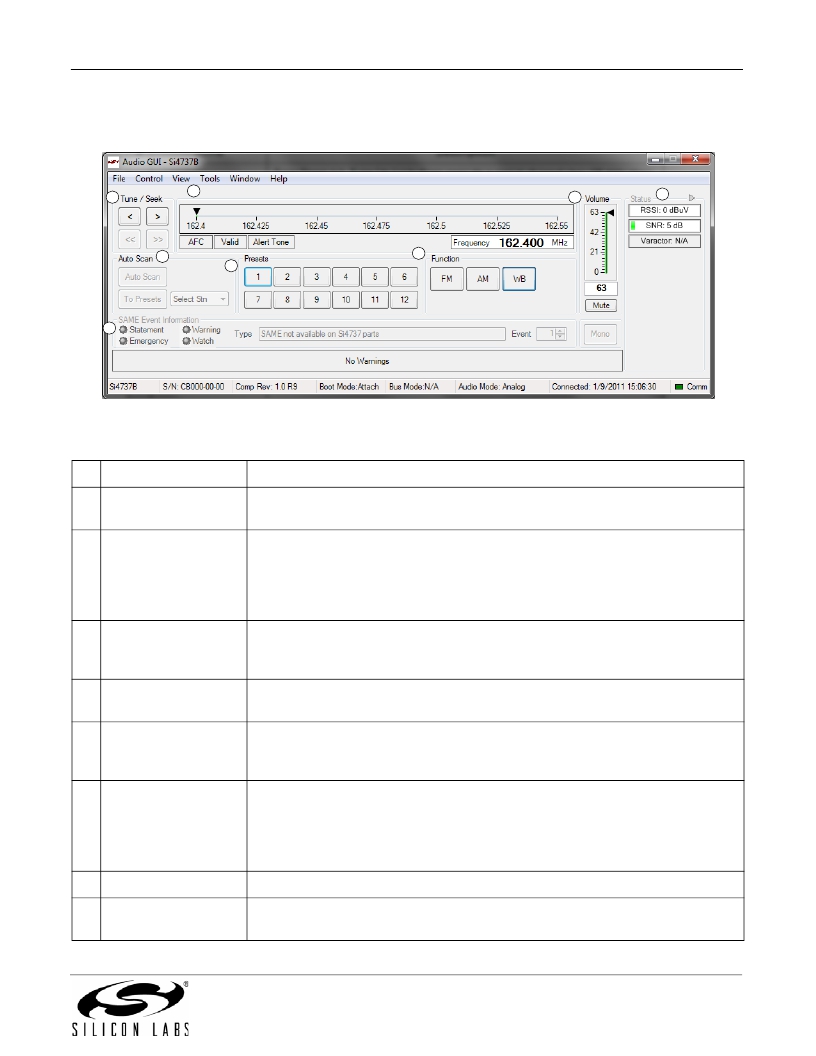Click the Auto Scan button

tap(143, 277)
